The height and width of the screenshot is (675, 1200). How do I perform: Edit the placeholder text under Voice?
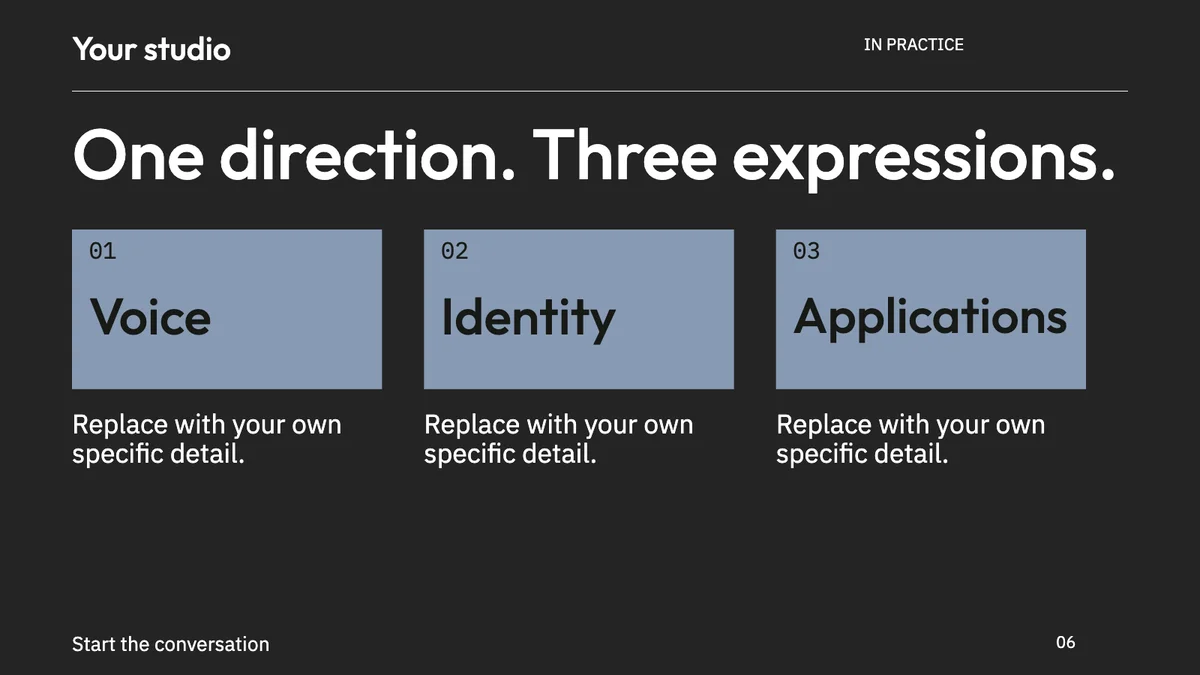(x=207, y=439)
